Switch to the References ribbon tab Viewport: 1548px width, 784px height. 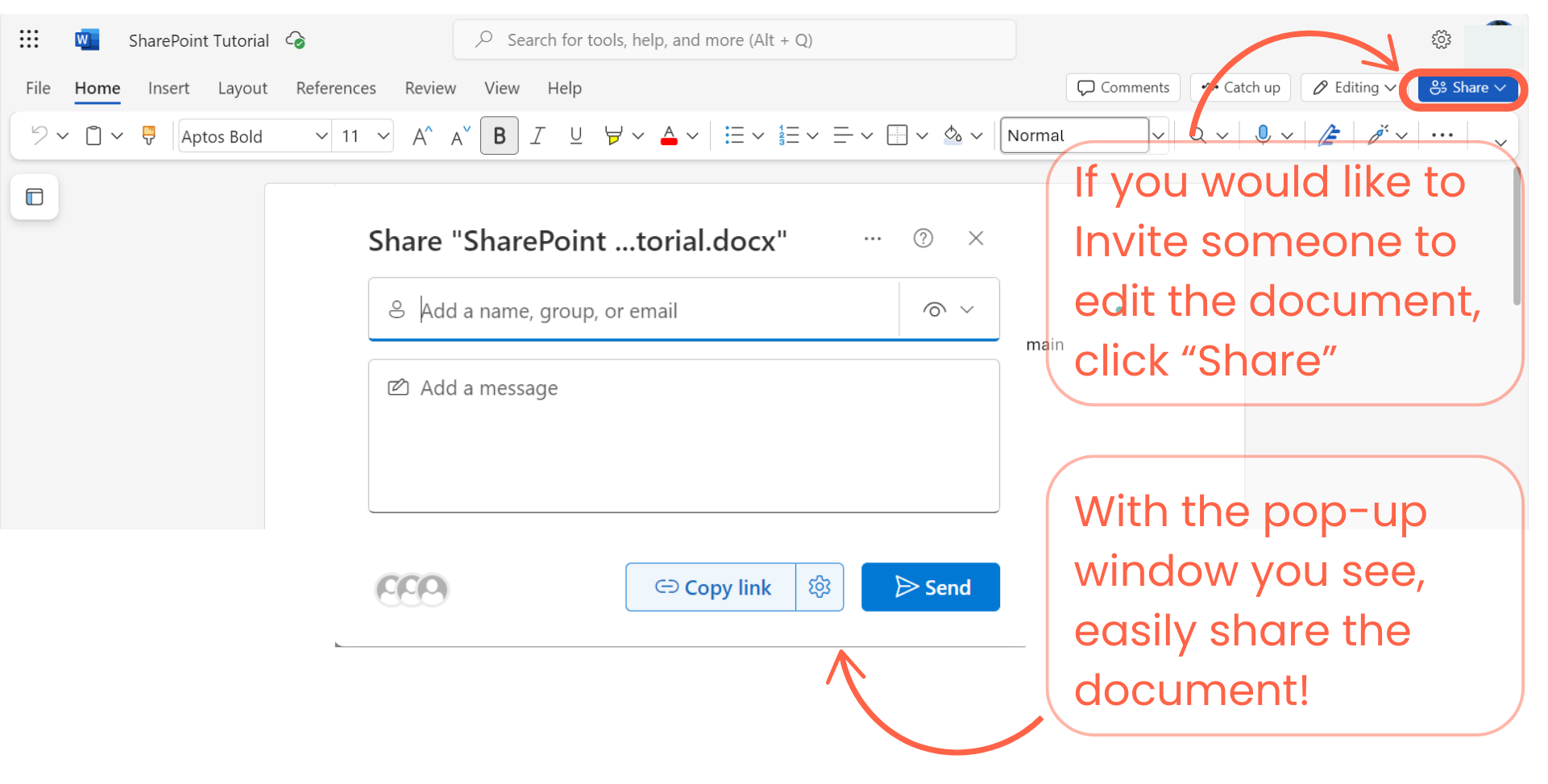tap(335, 88)
